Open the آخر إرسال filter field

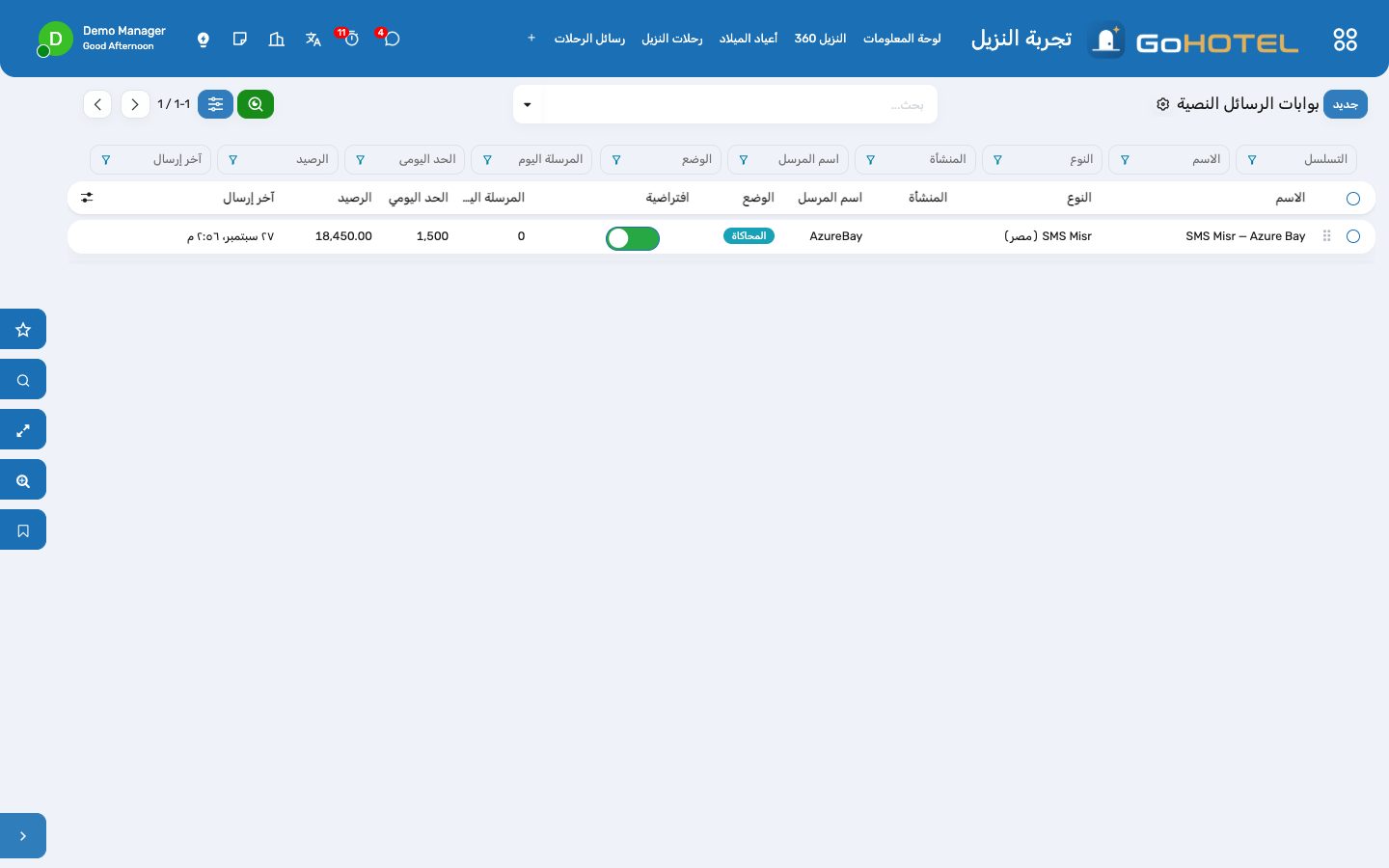(x=150, y=159)
